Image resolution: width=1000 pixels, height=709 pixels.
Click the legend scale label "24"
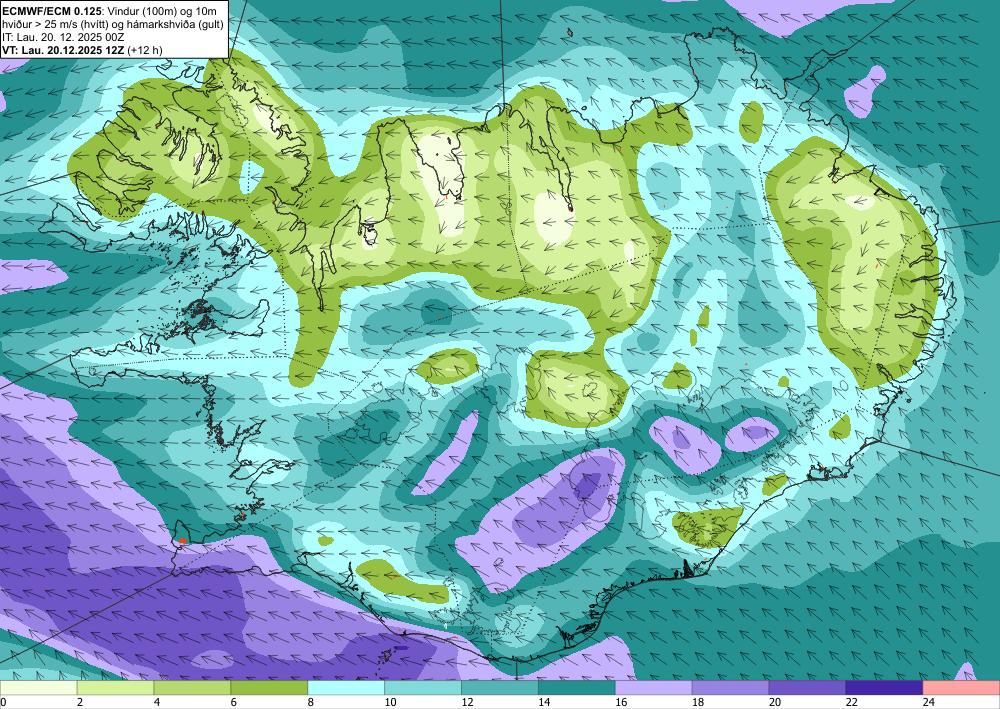coord(929,702)
